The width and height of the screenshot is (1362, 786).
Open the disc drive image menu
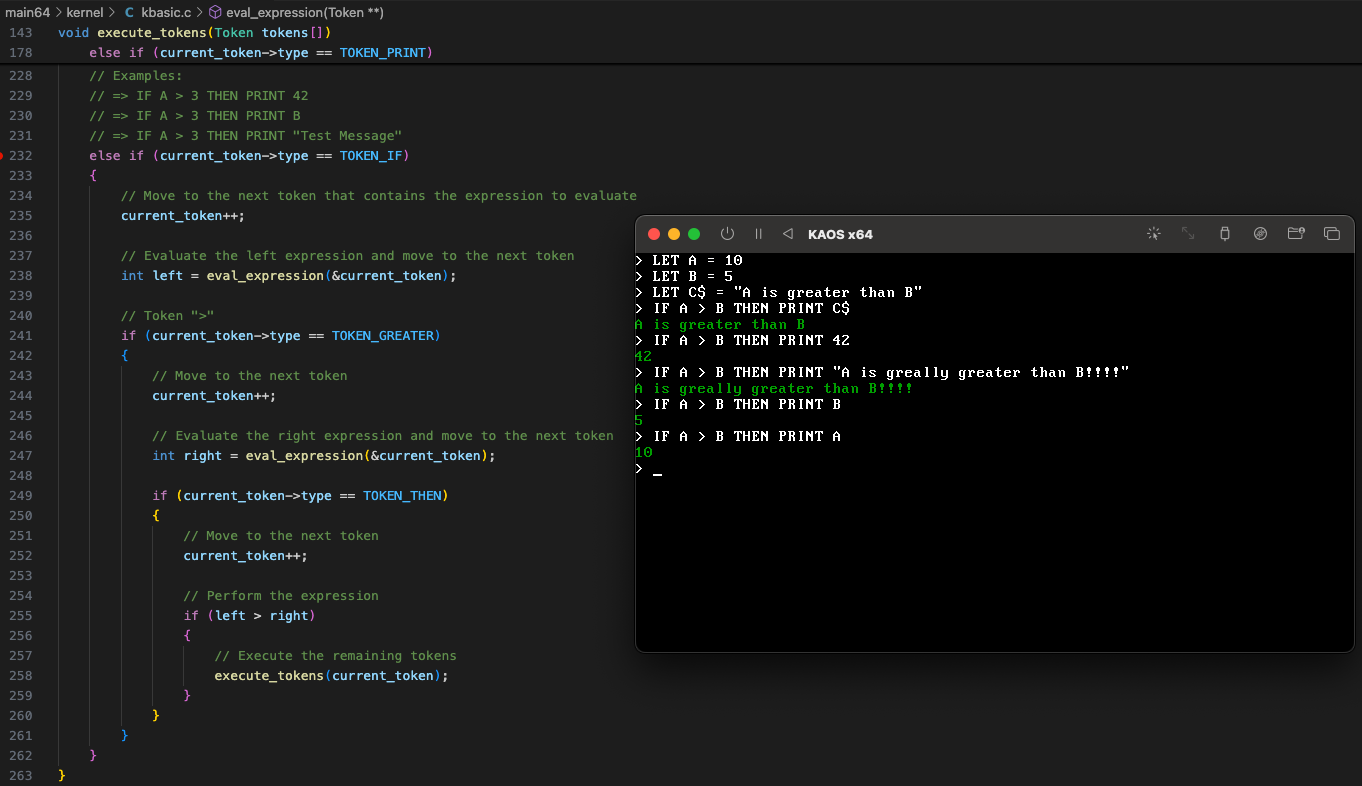(1260, 234)
